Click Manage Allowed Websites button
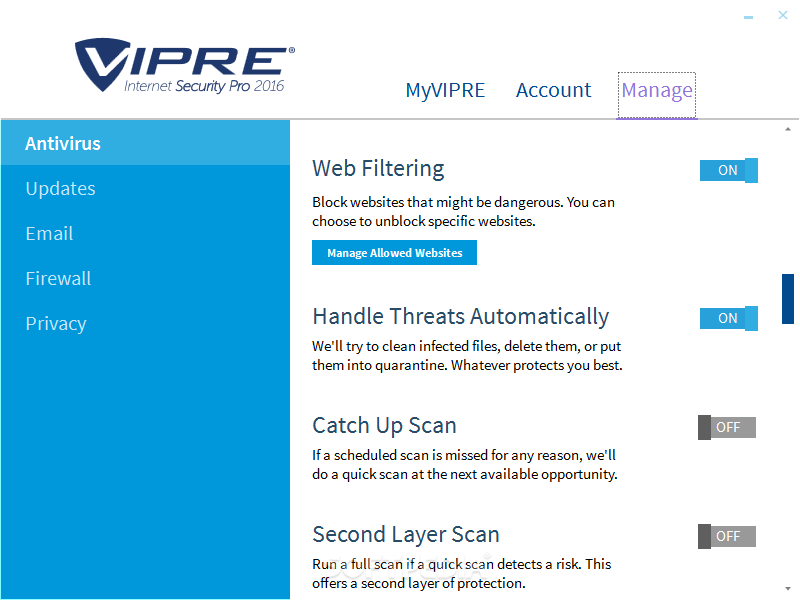 394,253
